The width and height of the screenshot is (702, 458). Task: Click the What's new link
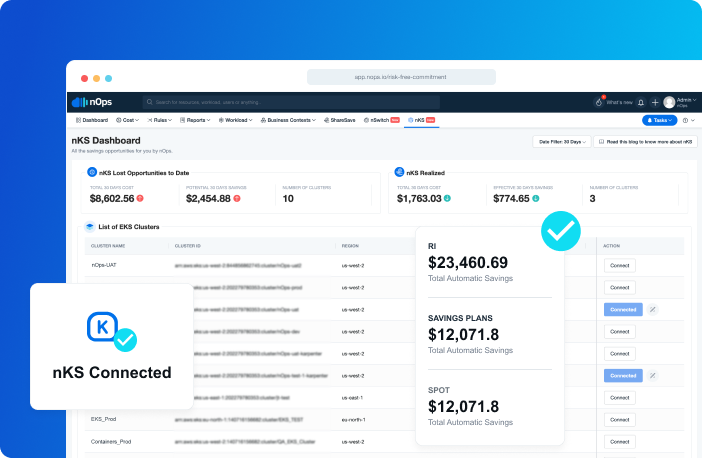[x=619, y=103]
